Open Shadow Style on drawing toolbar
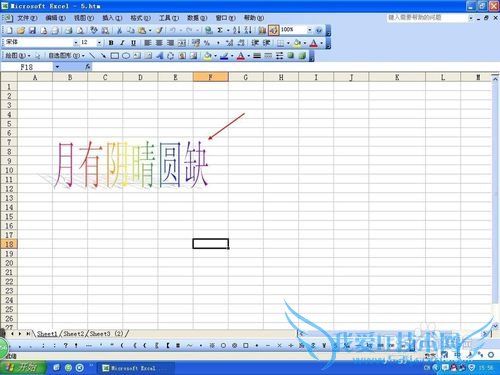 (x=291, y=56)
